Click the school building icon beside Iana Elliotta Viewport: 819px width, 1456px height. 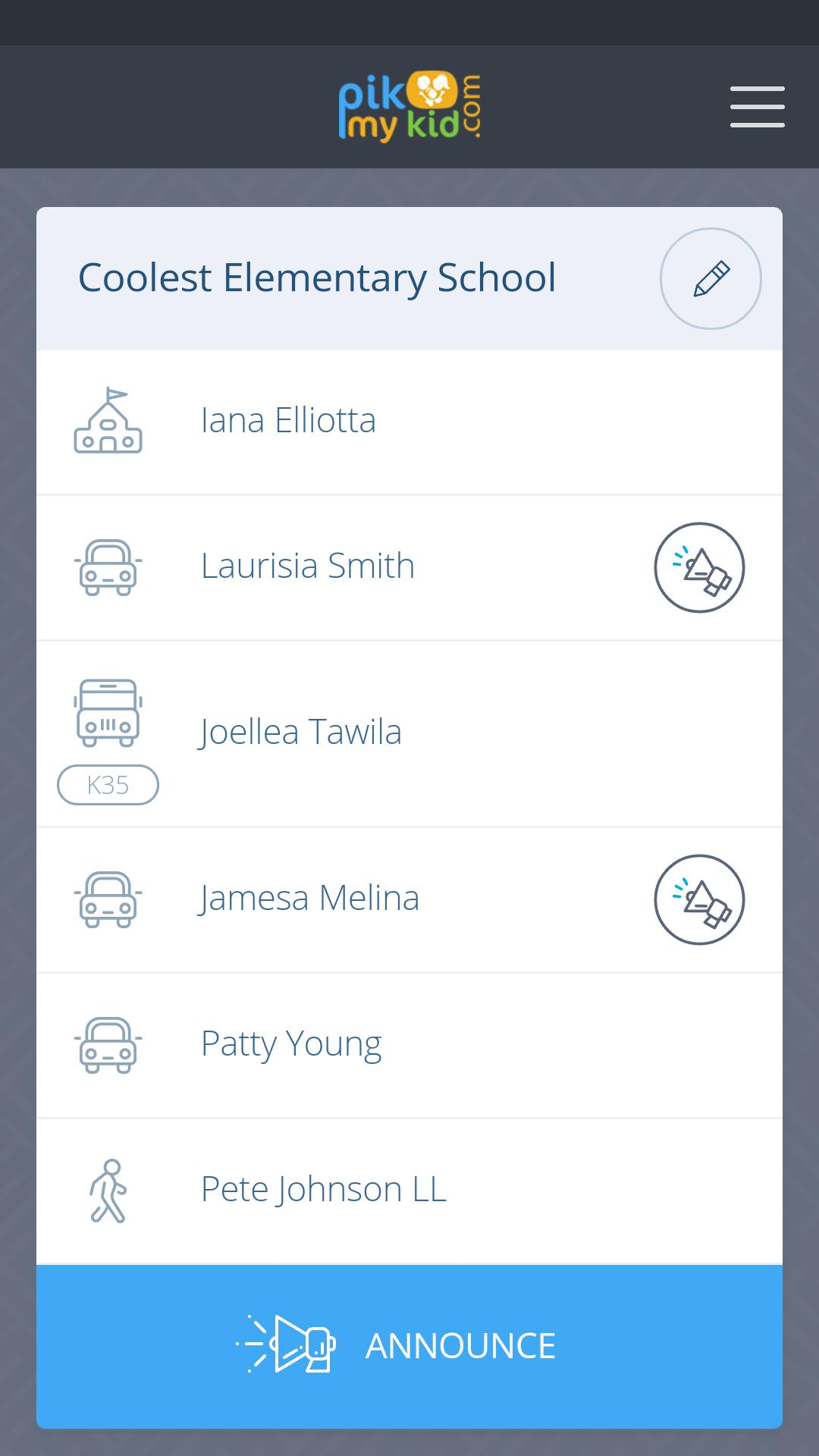[x=108, y=422]
